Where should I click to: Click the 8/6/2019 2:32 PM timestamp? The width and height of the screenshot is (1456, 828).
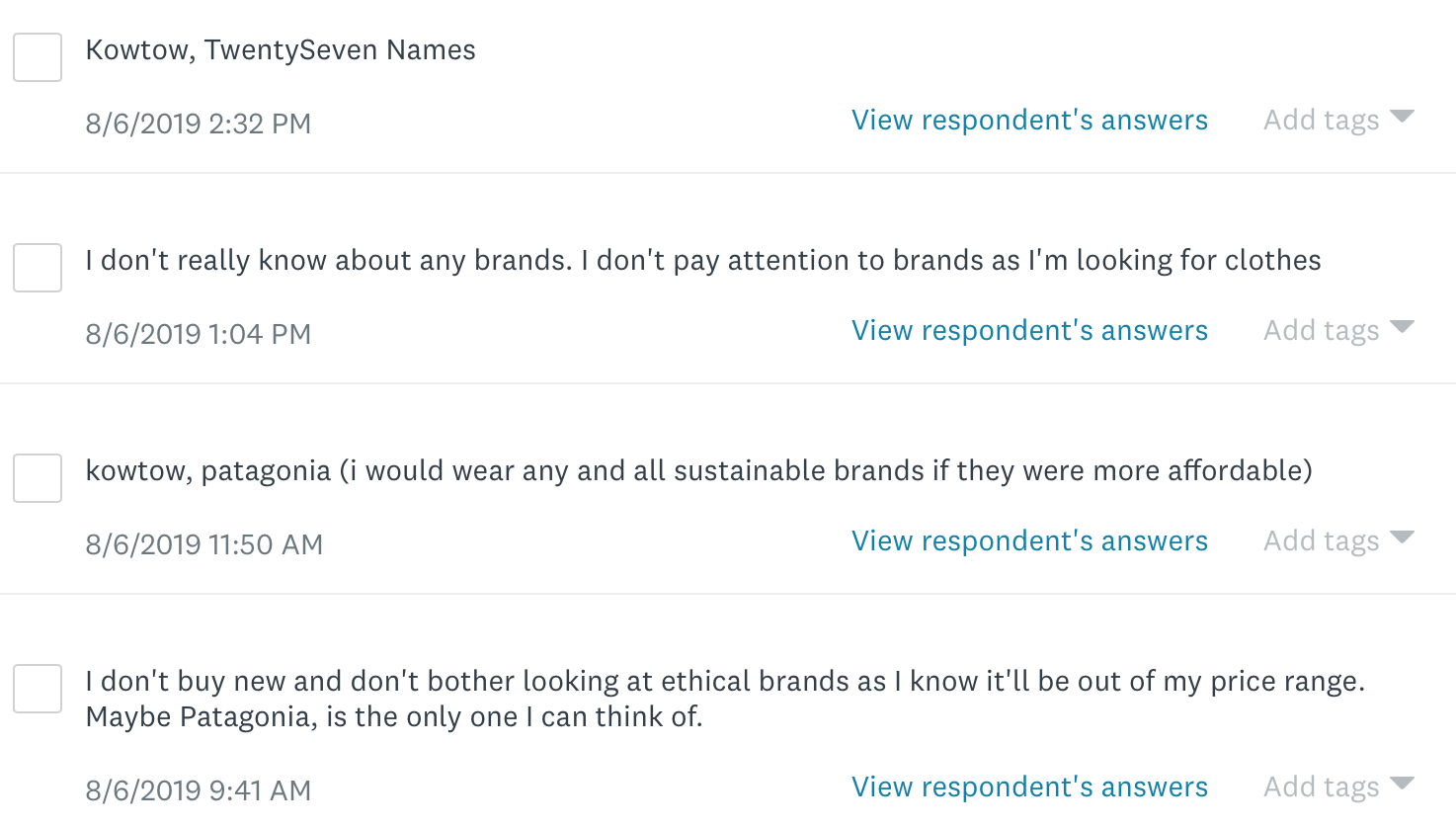(198, 124)
